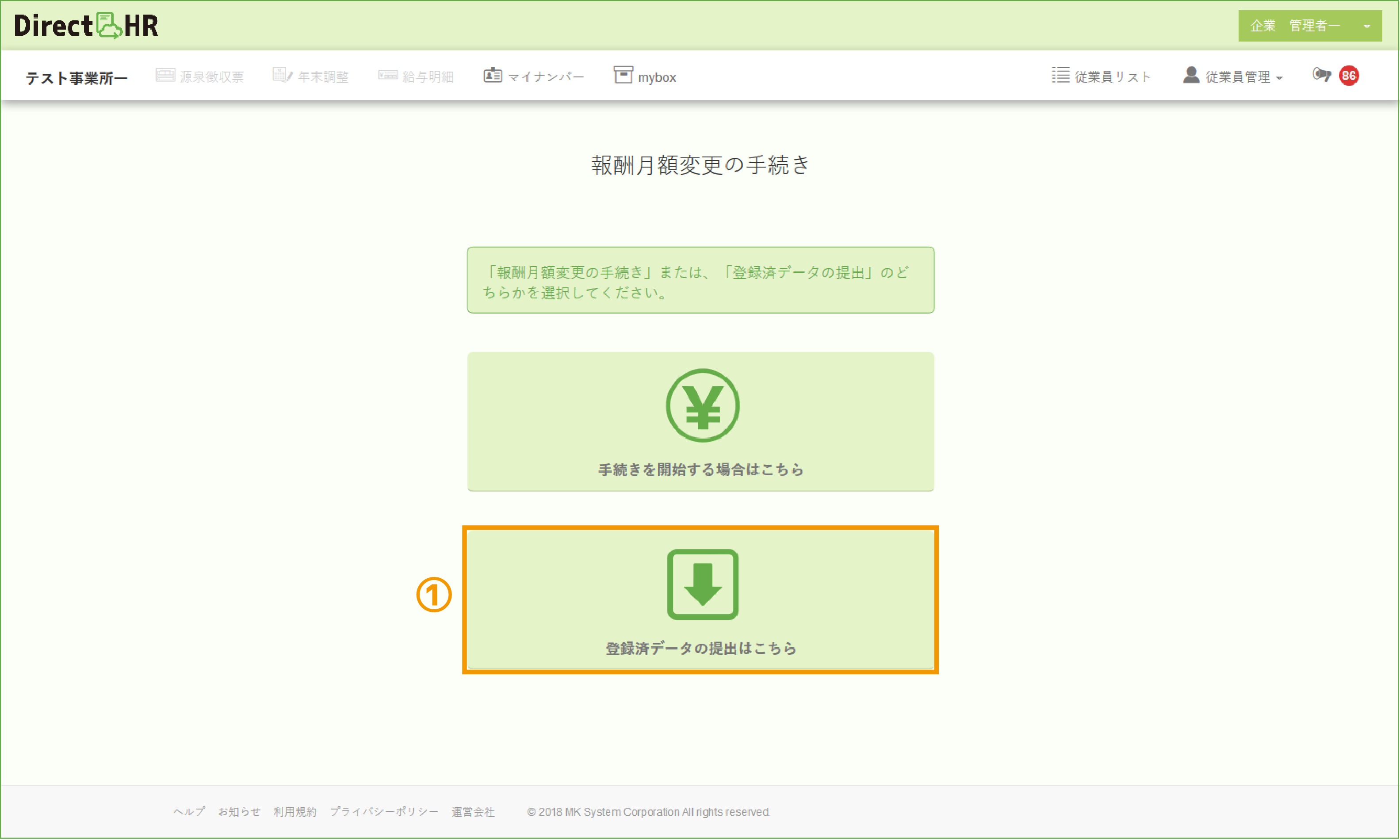Open the 運営会社 footer link
The image size is (1400, 840).
(x=473, y=812)
